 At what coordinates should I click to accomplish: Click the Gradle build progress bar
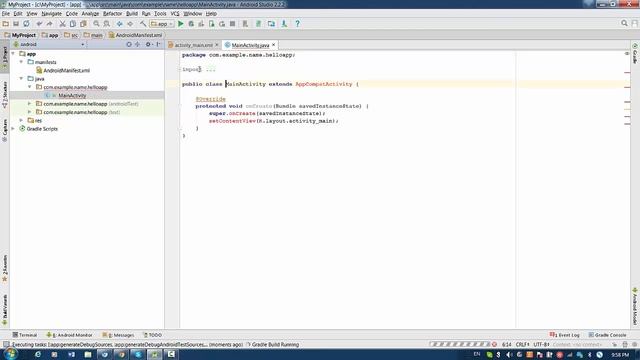tap(459, 344)
